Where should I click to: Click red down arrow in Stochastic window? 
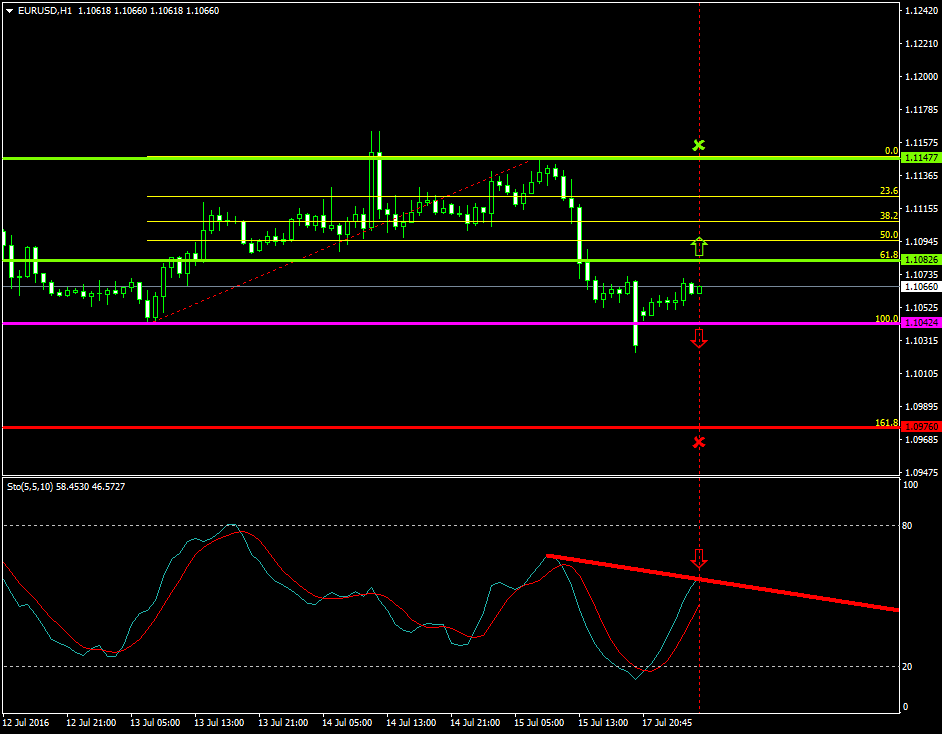[x=699, y=558]
